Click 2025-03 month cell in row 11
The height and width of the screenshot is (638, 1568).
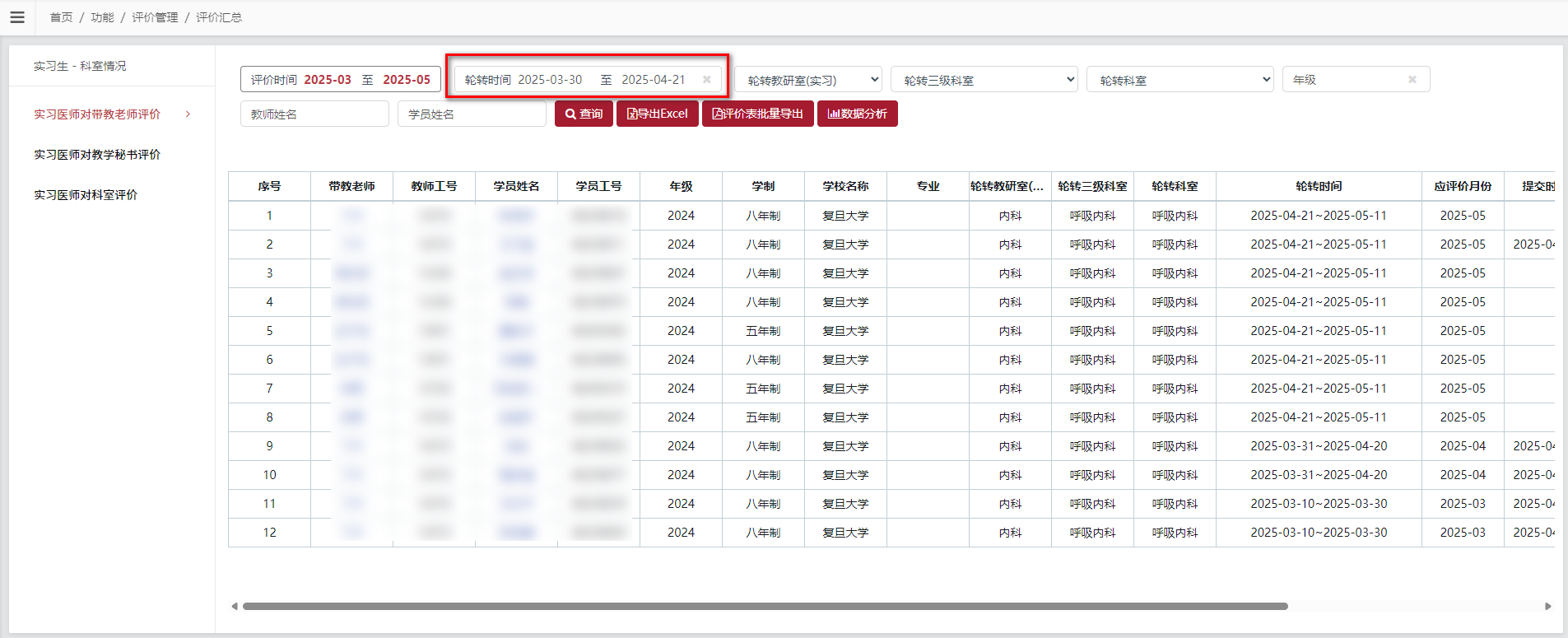(x=1463, y=504)
